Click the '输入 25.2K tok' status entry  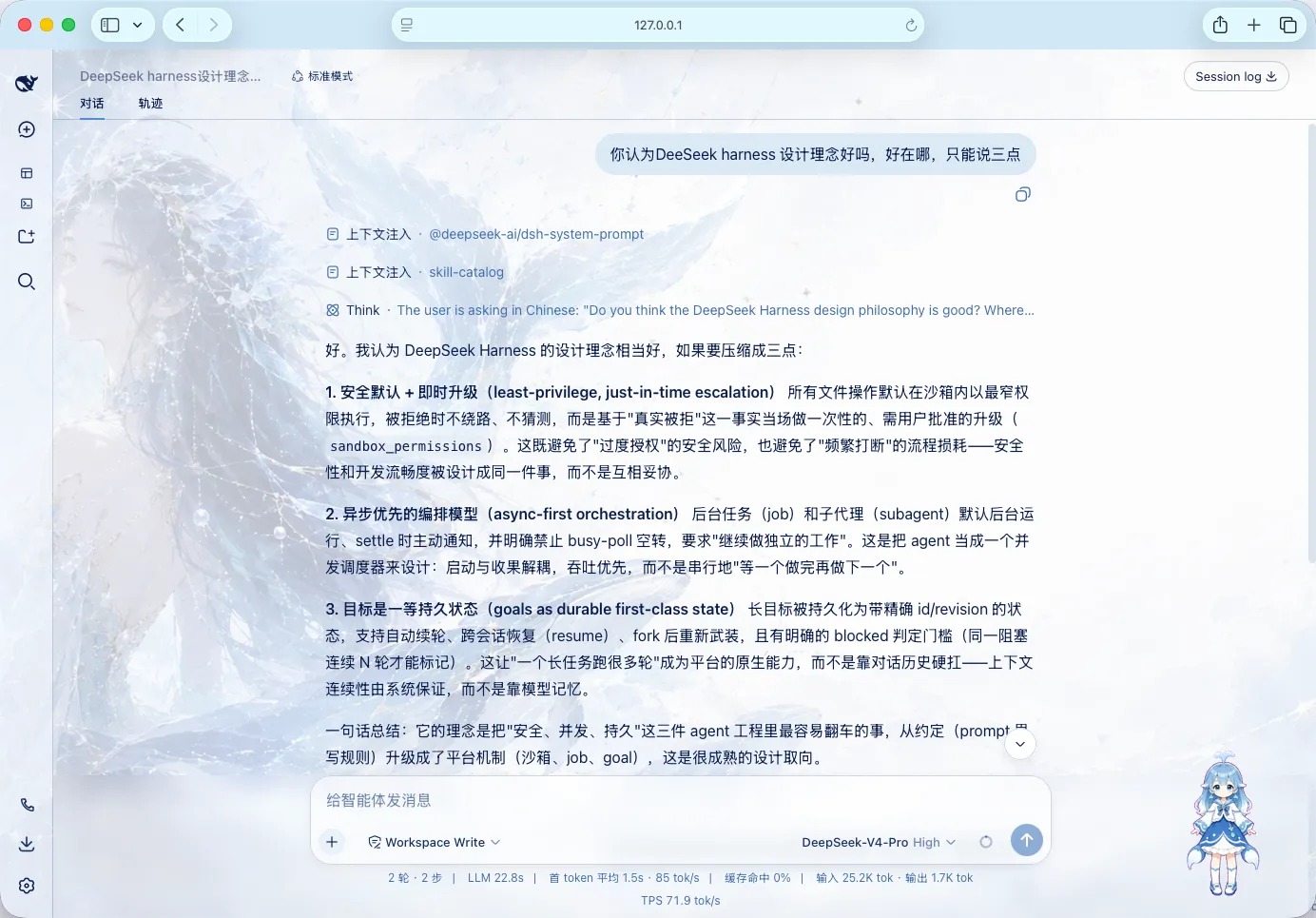[x=854, y=878]
